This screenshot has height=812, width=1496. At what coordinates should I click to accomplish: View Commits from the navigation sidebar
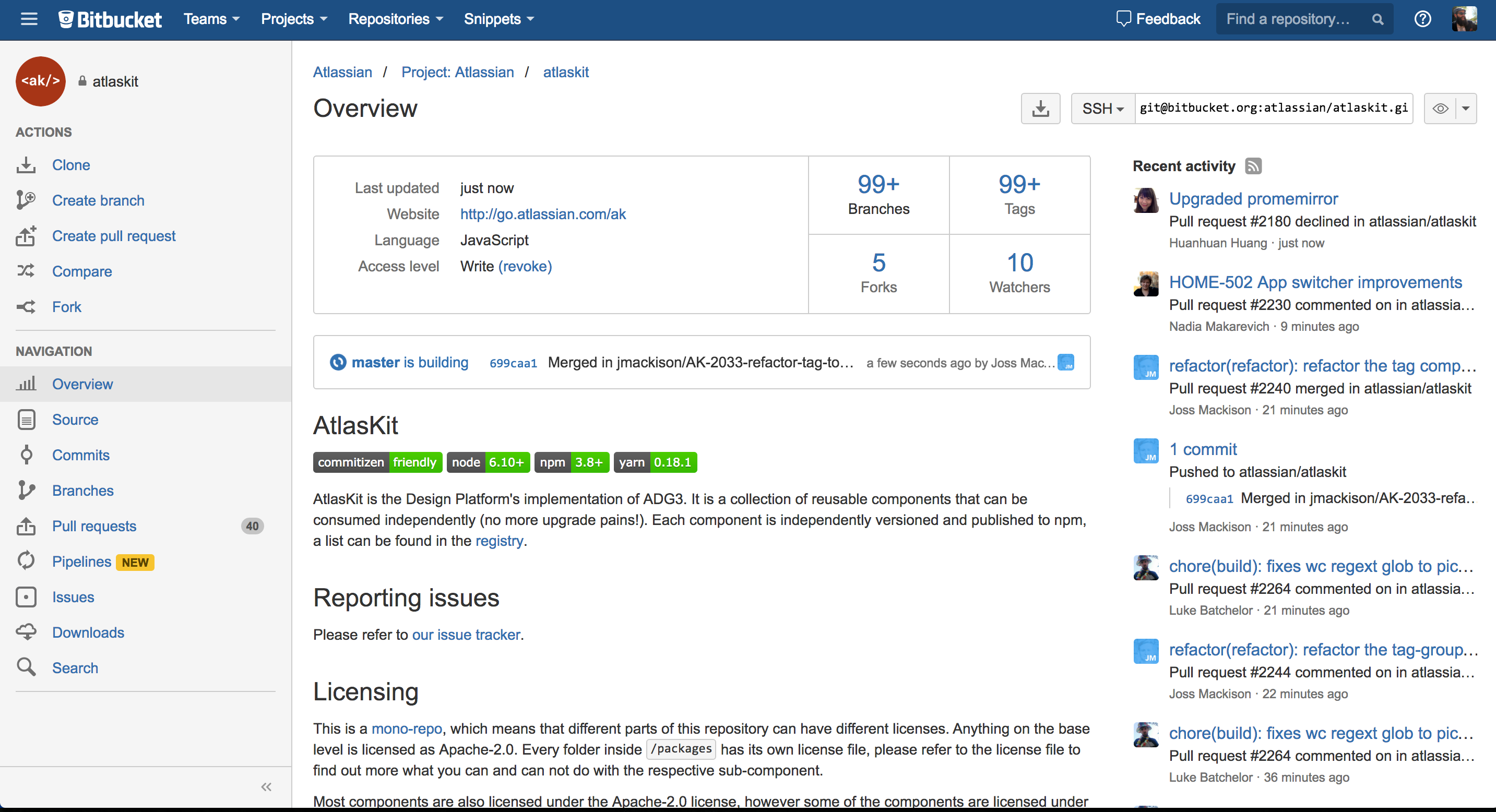[80, 455]
